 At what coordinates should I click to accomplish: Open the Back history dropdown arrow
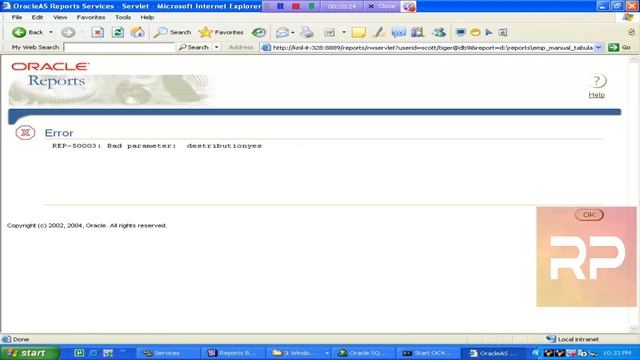(x=51, y=32)
